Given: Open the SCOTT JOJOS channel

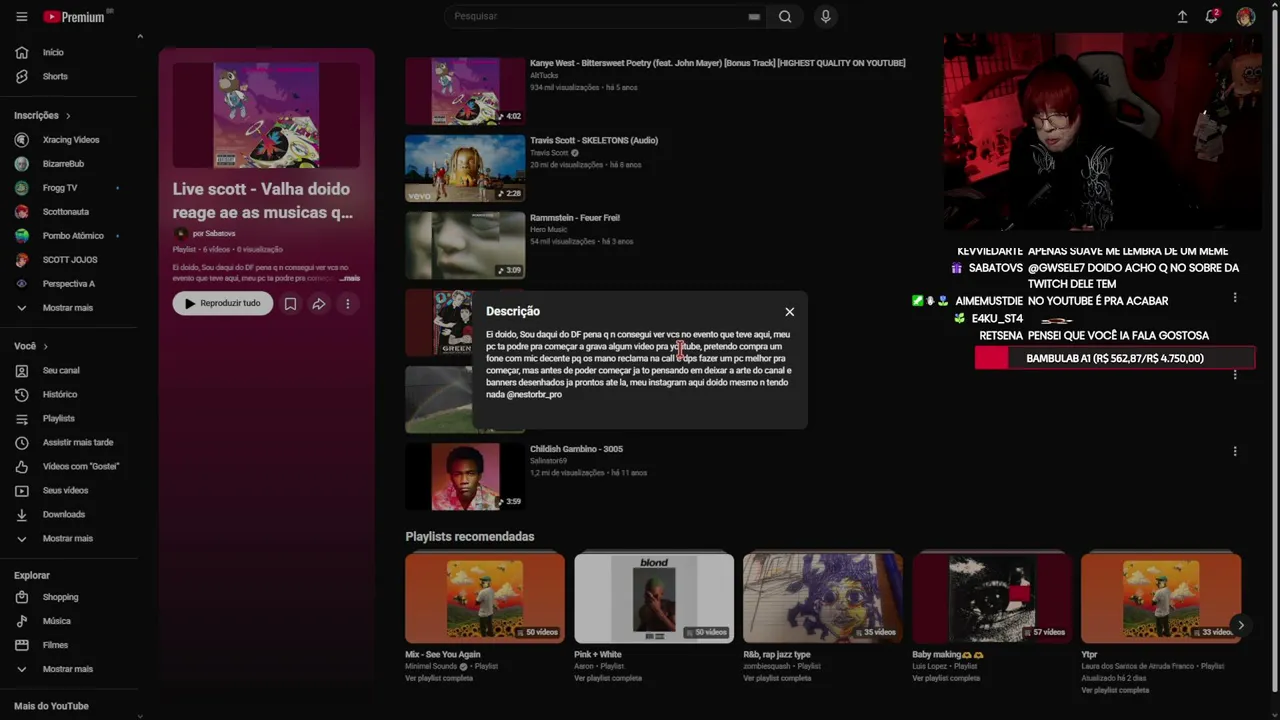Looking at the screenshot, I should (x=69, y=260).
